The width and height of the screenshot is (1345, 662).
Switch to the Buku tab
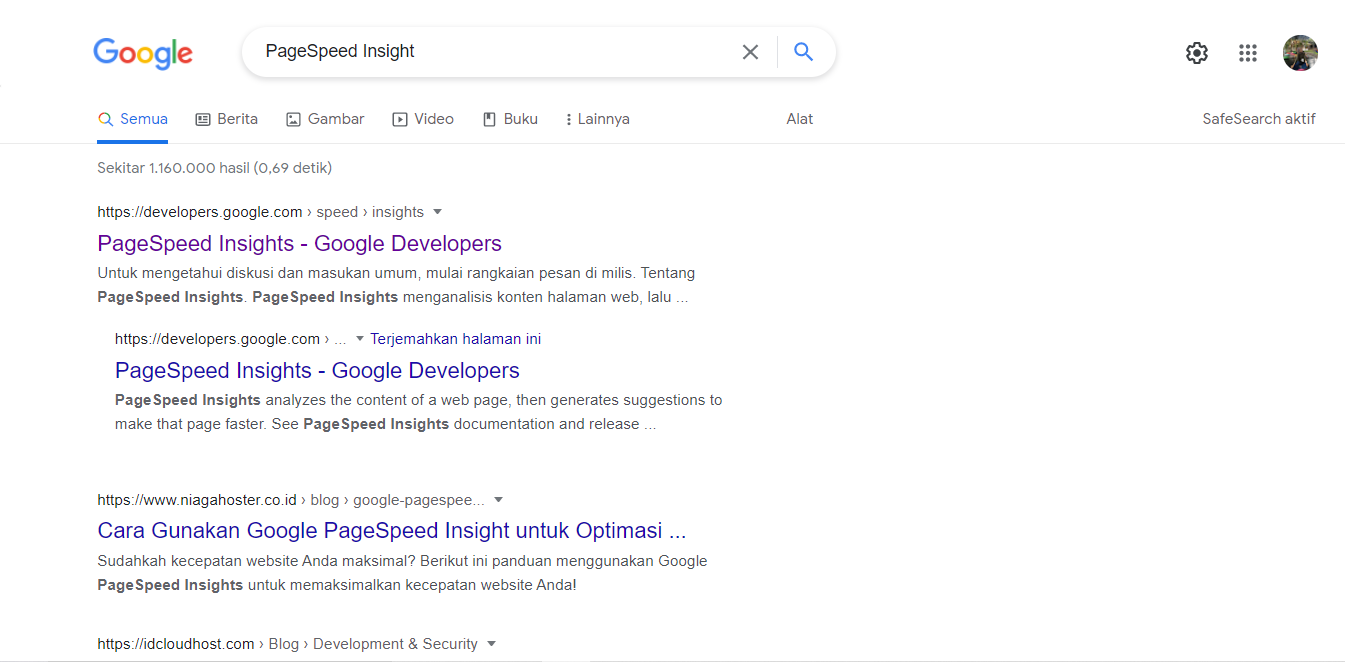(510, 119)
